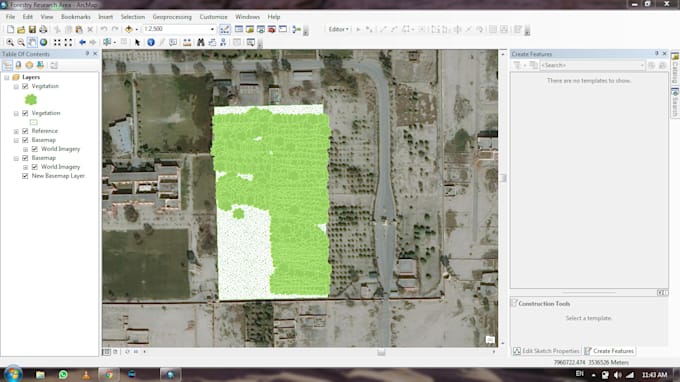Select the Zoom In tool
This screenshot has height=382, width=680.
coord(10,42)
